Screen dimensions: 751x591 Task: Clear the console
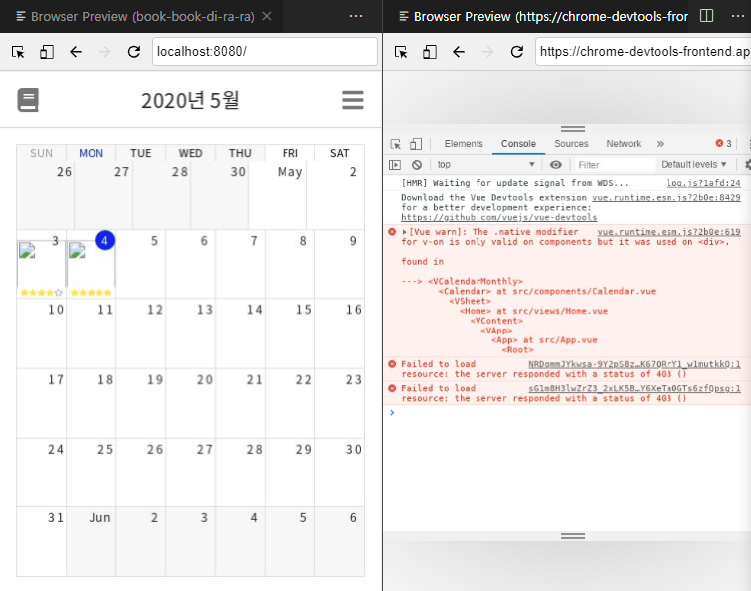[x=417, y=165]
